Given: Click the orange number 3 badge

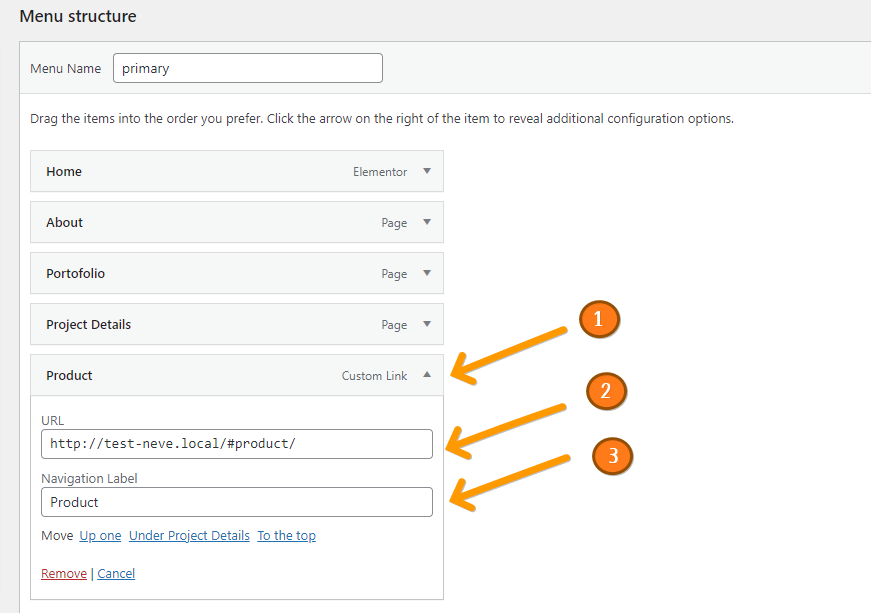Looking at the screenshot, I should click(x=613, y=456).
